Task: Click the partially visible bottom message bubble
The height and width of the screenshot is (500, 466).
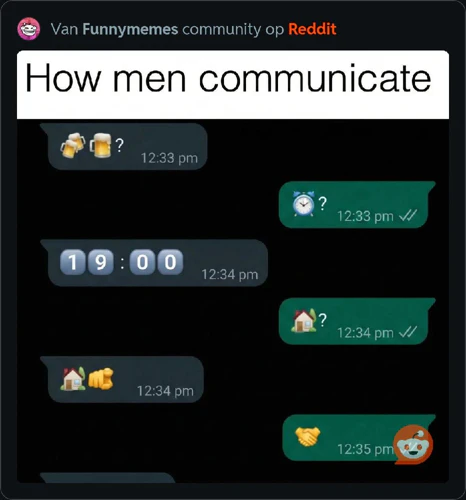Action: click(108, 477)
